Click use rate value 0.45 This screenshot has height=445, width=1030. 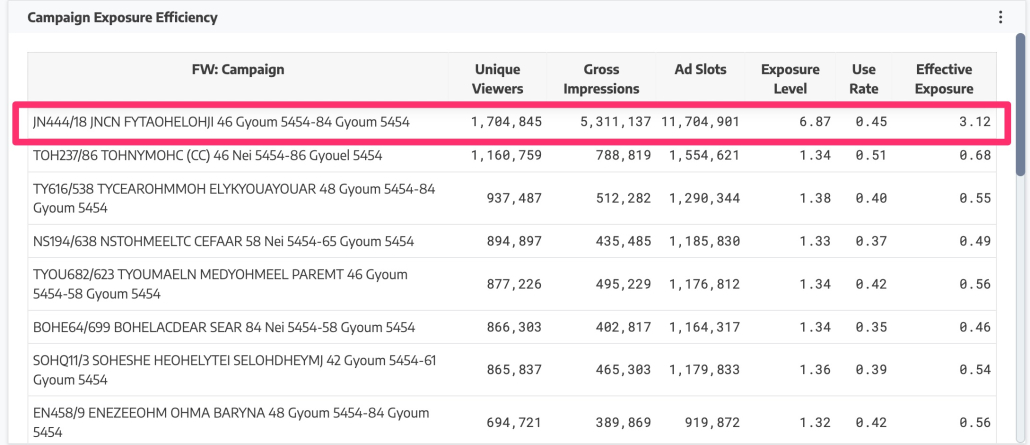tap(871, 122)
